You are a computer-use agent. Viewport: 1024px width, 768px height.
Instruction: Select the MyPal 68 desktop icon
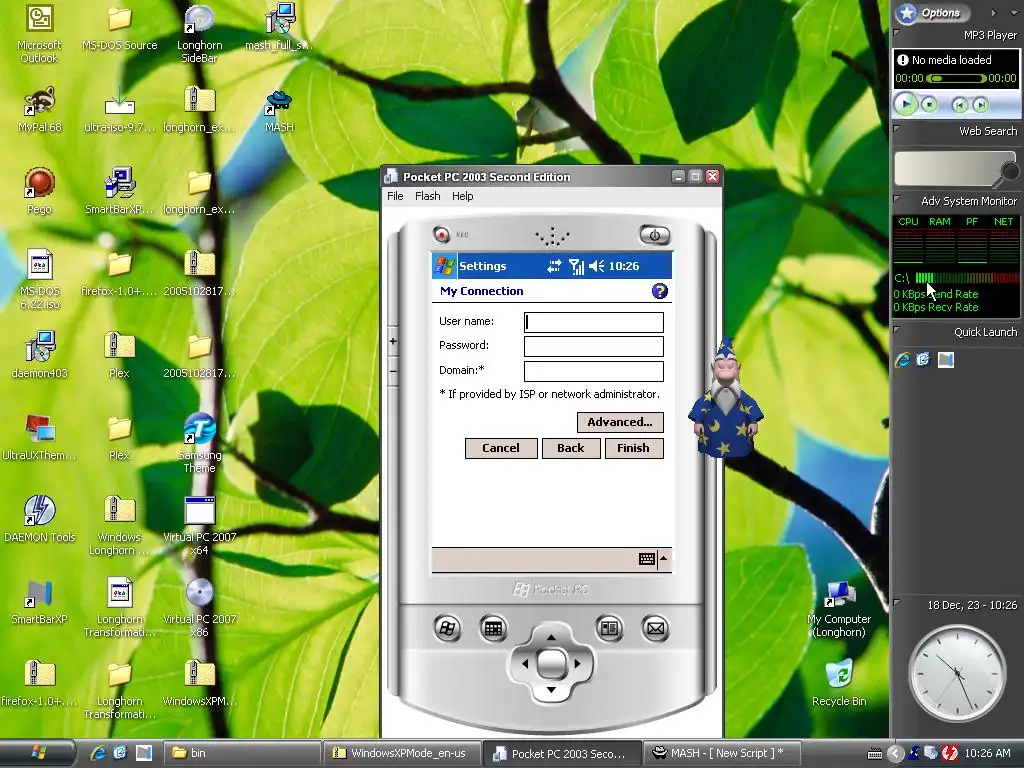click(39, 108)
